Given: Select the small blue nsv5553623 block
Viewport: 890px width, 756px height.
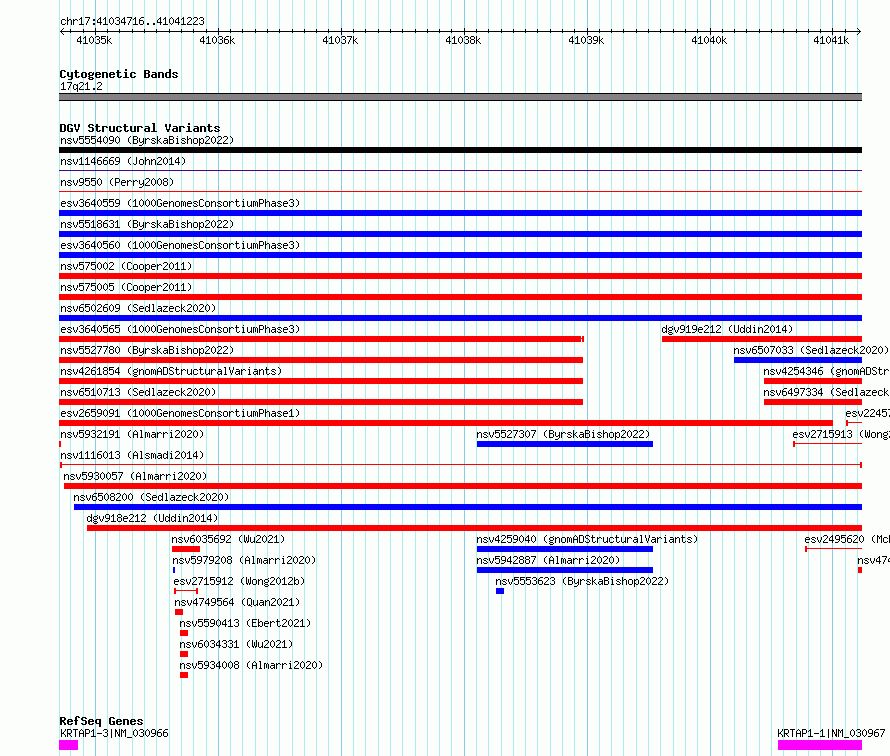Looking at the screenshot, I should click(x=500, y=591).
